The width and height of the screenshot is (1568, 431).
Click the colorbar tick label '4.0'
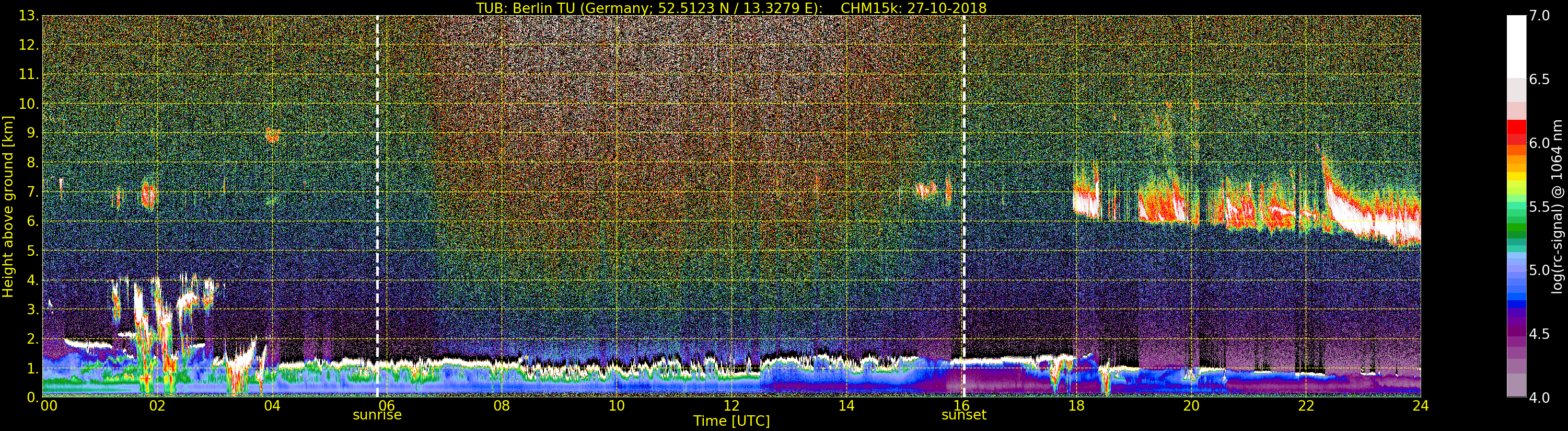(x=1539, y=398)
